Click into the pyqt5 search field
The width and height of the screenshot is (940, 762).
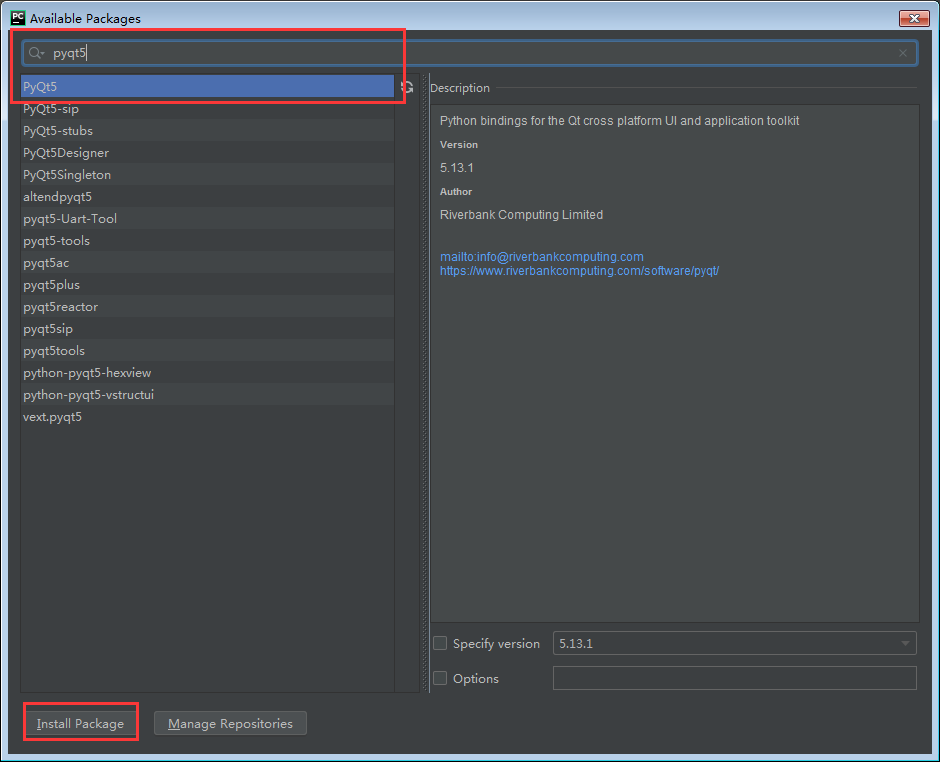point(469,53)
